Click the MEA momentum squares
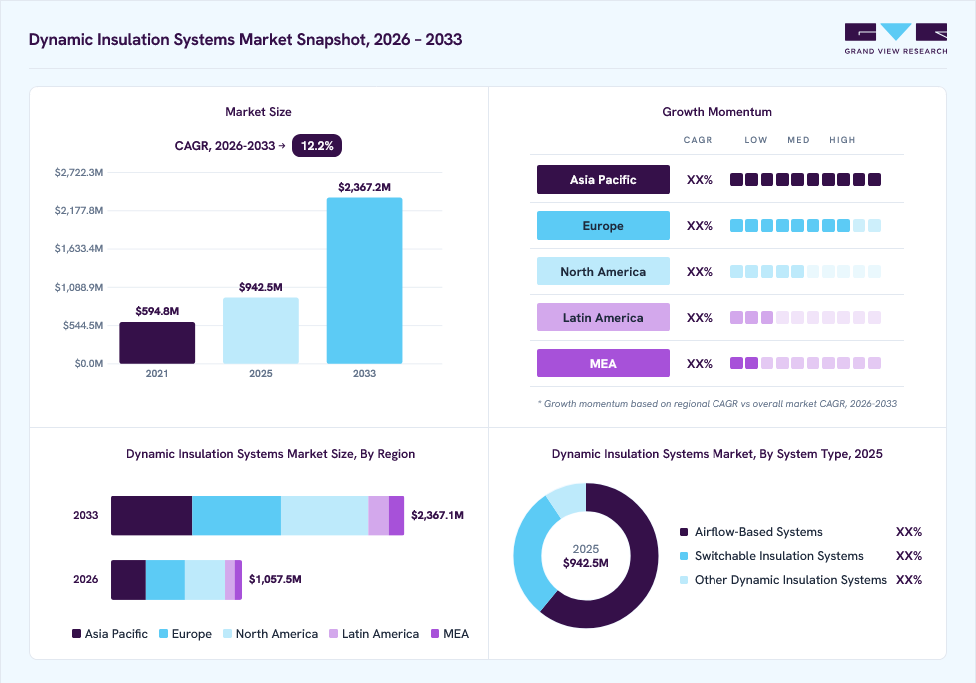Screen dimensions: 976x683 pyautogui.click(x=805, y=363)
